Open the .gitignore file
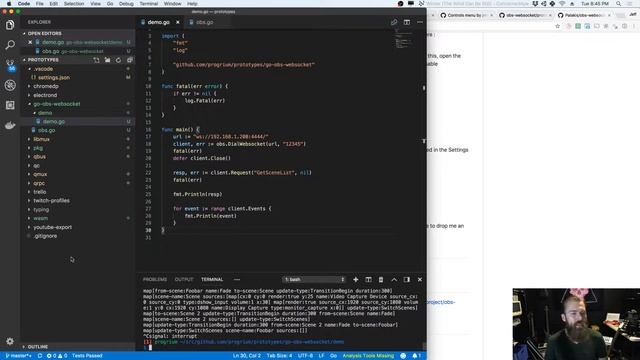Viewport: 640px width, 360px height. [x=45, y=236]
